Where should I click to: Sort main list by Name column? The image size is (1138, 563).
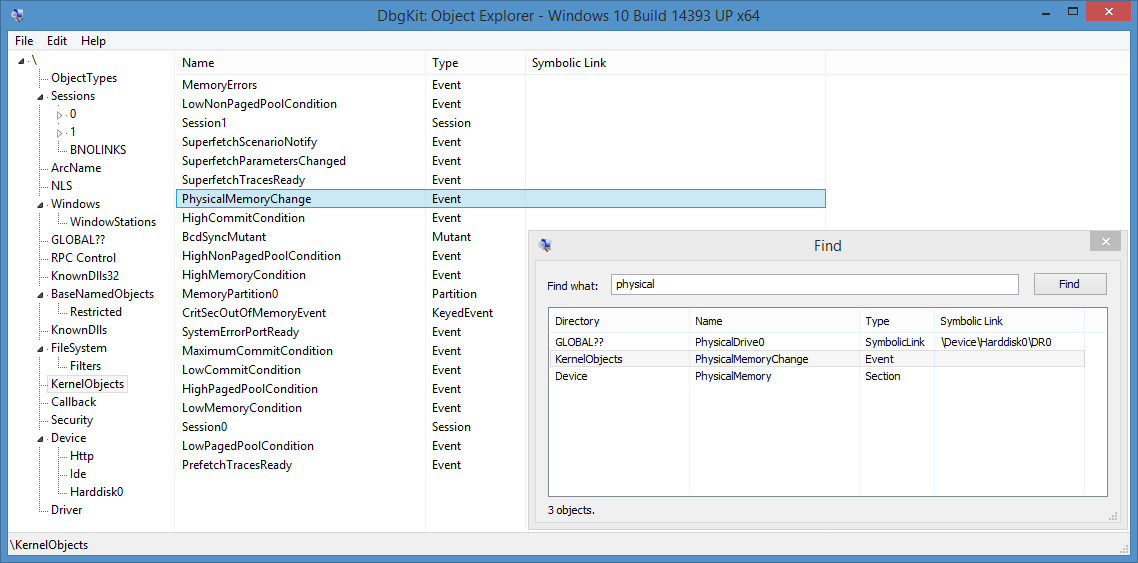300,62
